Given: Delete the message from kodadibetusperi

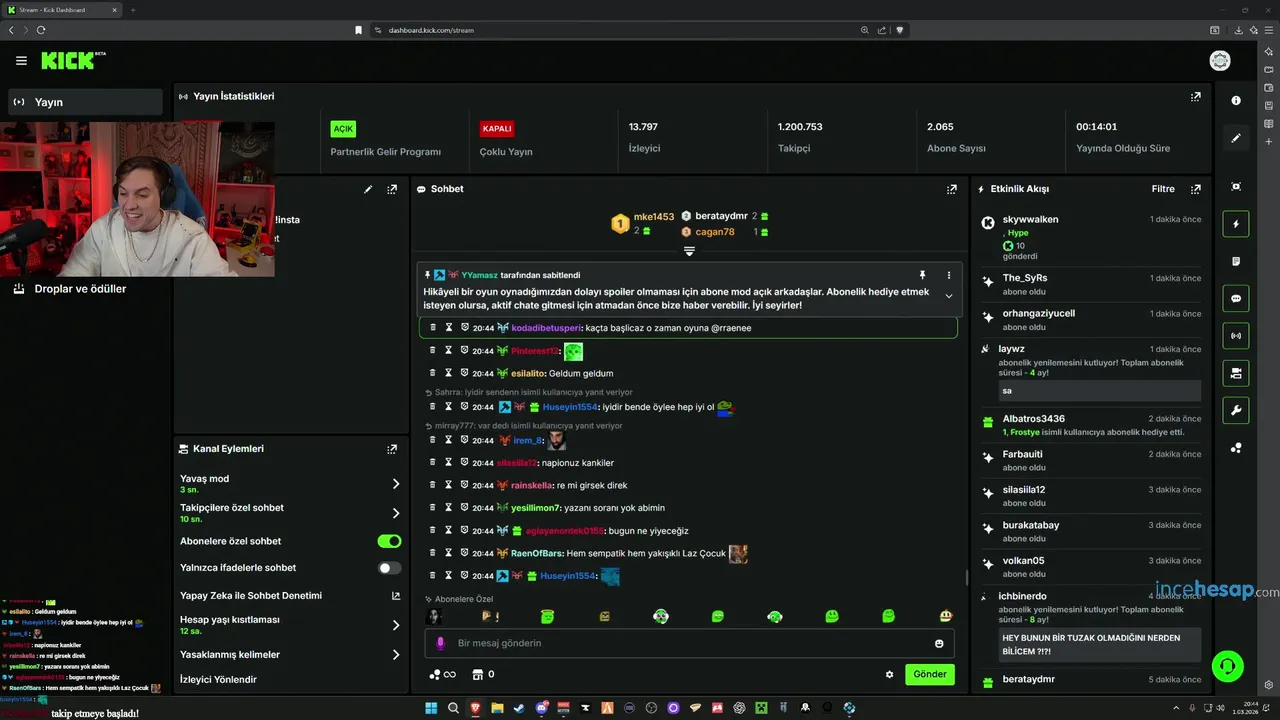Looking at the screenshot, I should click(433, 328).
